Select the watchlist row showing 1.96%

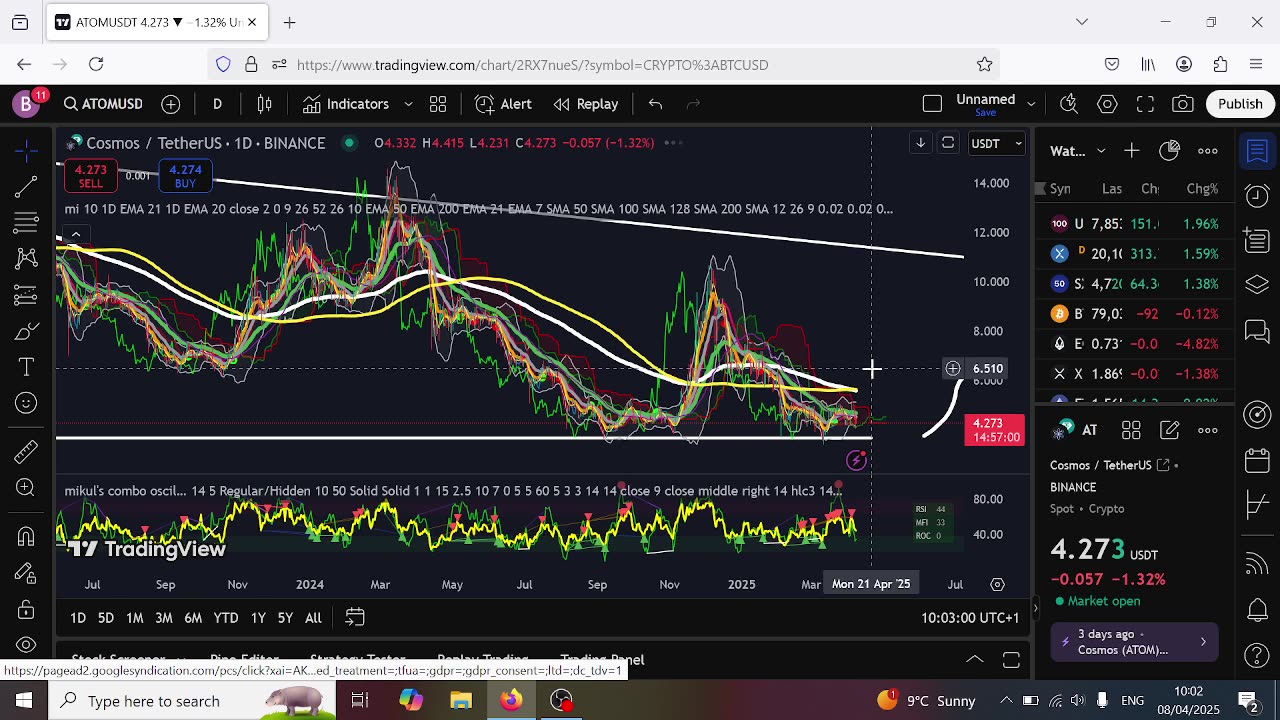pos(1135,224)
